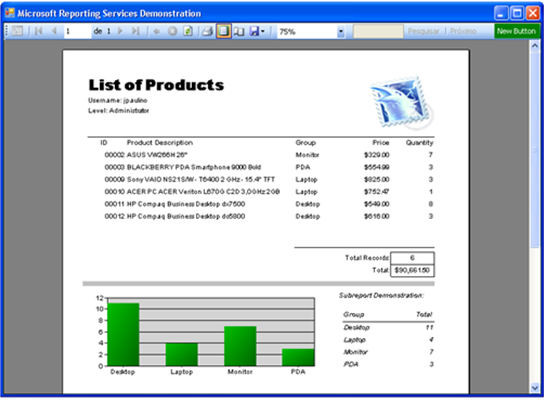The image size is (544, 400).
Task: Click the PDA bar in the chart
Action: pos(298,357)
